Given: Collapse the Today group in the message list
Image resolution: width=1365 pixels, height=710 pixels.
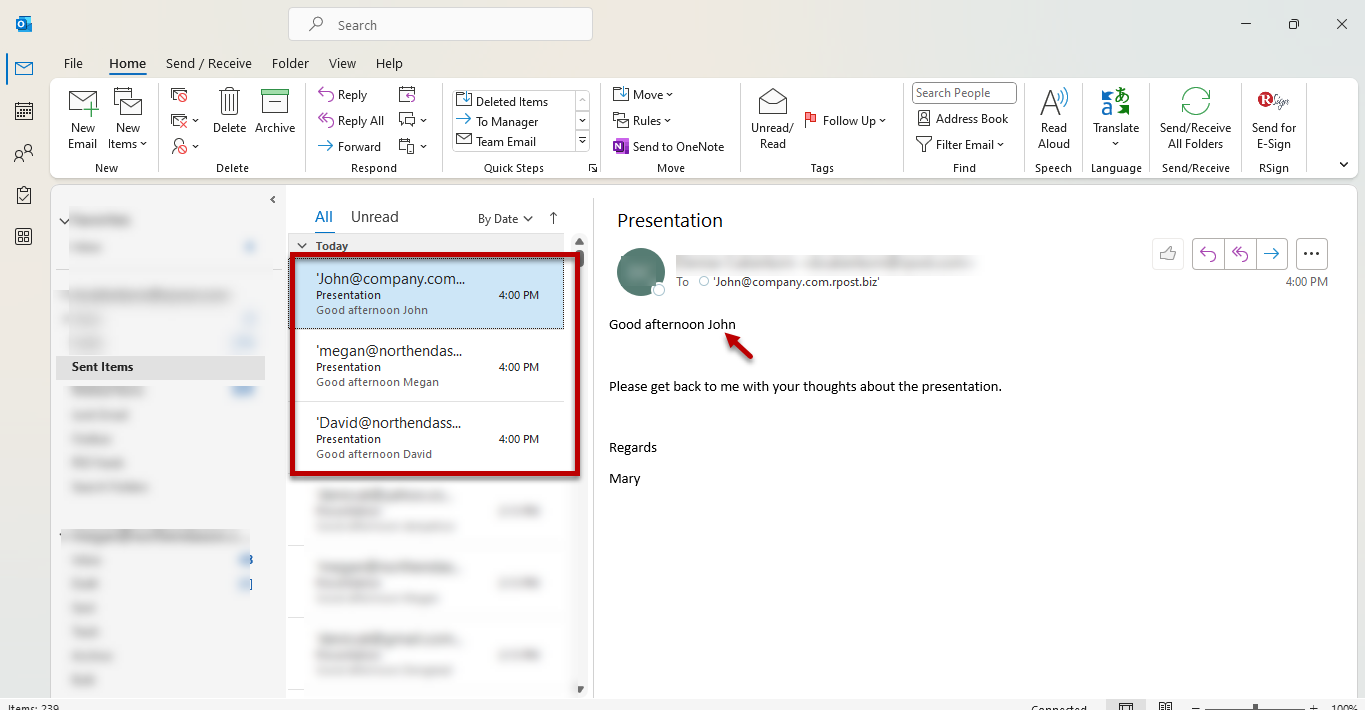Looking at the screenshot, I should [302, 246].
